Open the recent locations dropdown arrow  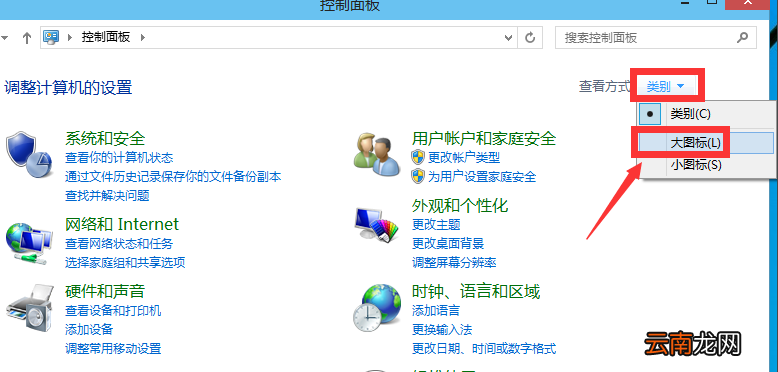[x=4, y=38]
